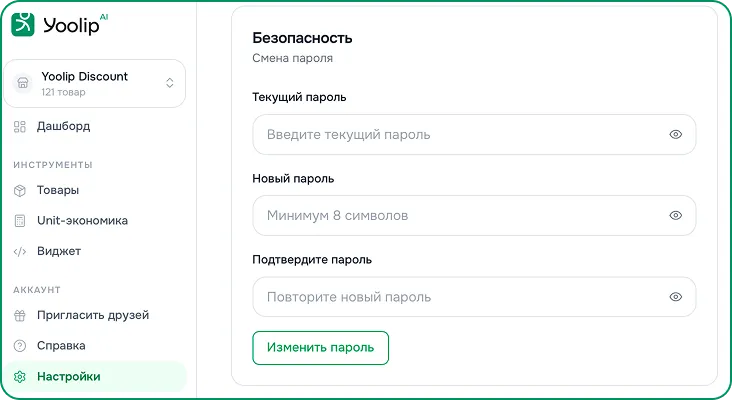Toggle visibility of the new password field
The height and width of the screenshot is (400, 732).
coord(676,215)
